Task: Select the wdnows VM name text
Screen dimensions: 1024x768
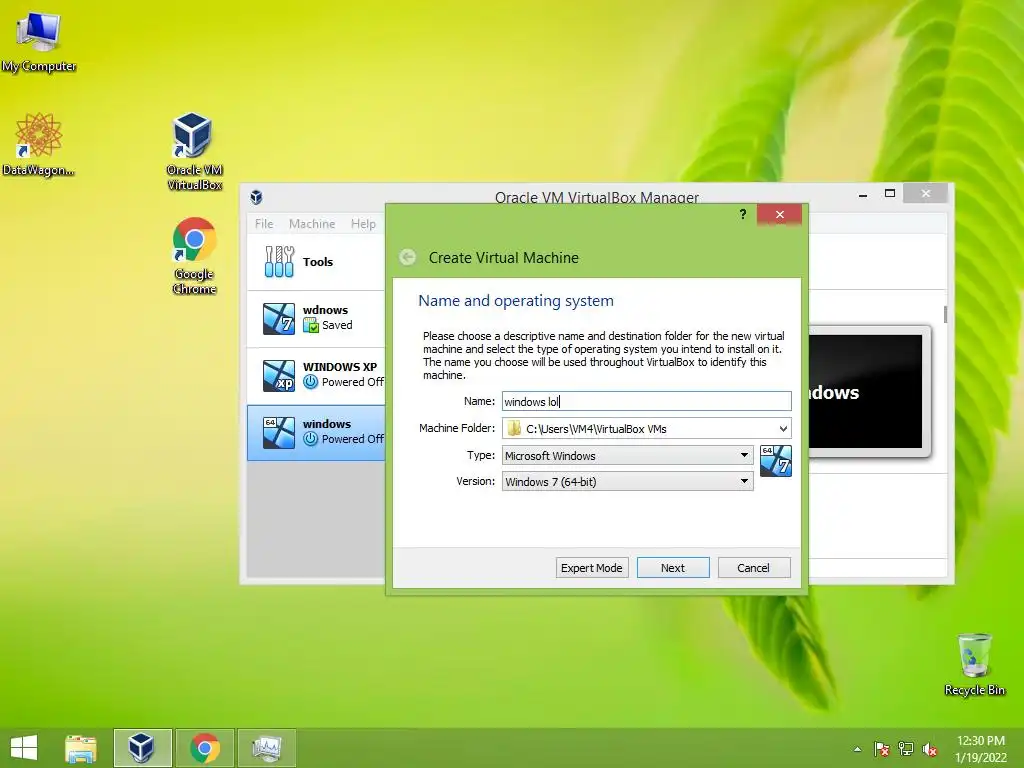Action: point(325,310)
